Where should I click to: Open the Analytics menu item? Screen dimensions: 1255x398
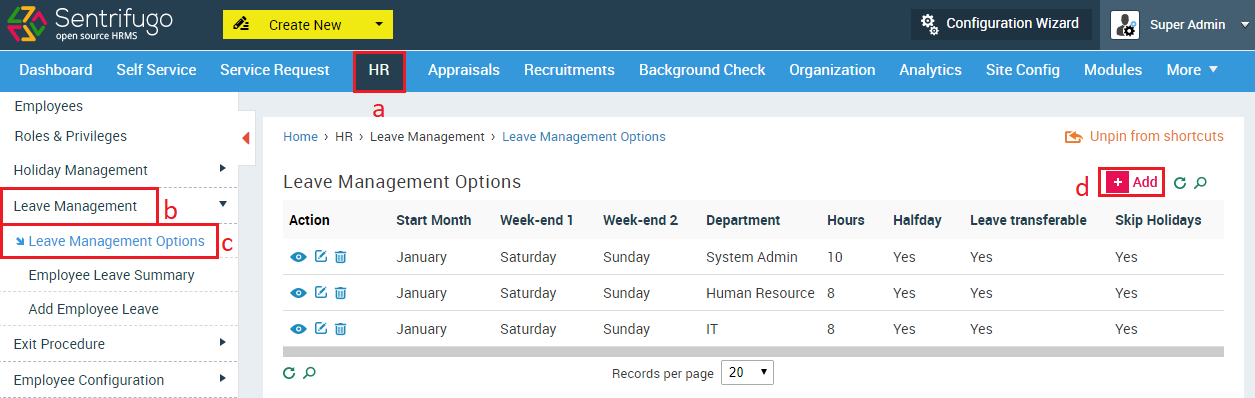[x=930, y=70]
